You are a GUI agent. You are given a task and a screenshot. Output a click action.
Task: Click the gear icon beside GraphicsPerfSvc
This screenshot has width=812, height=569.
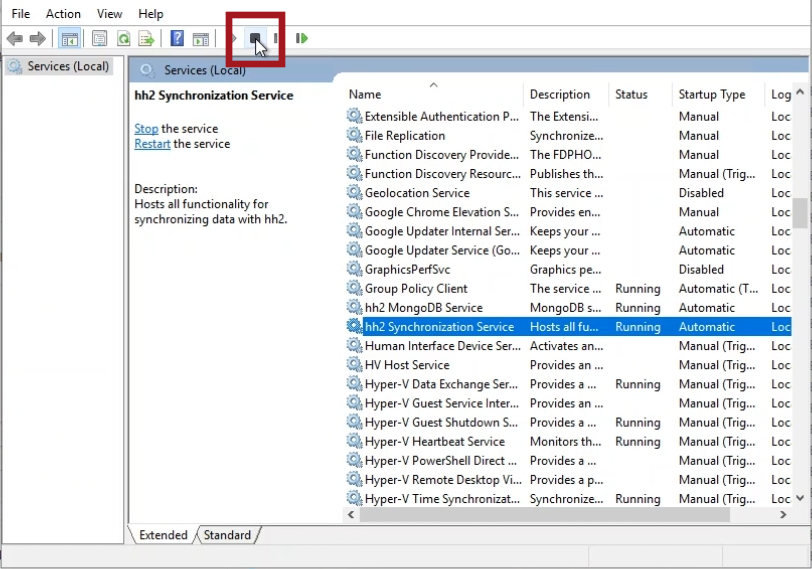click(354, 269)
